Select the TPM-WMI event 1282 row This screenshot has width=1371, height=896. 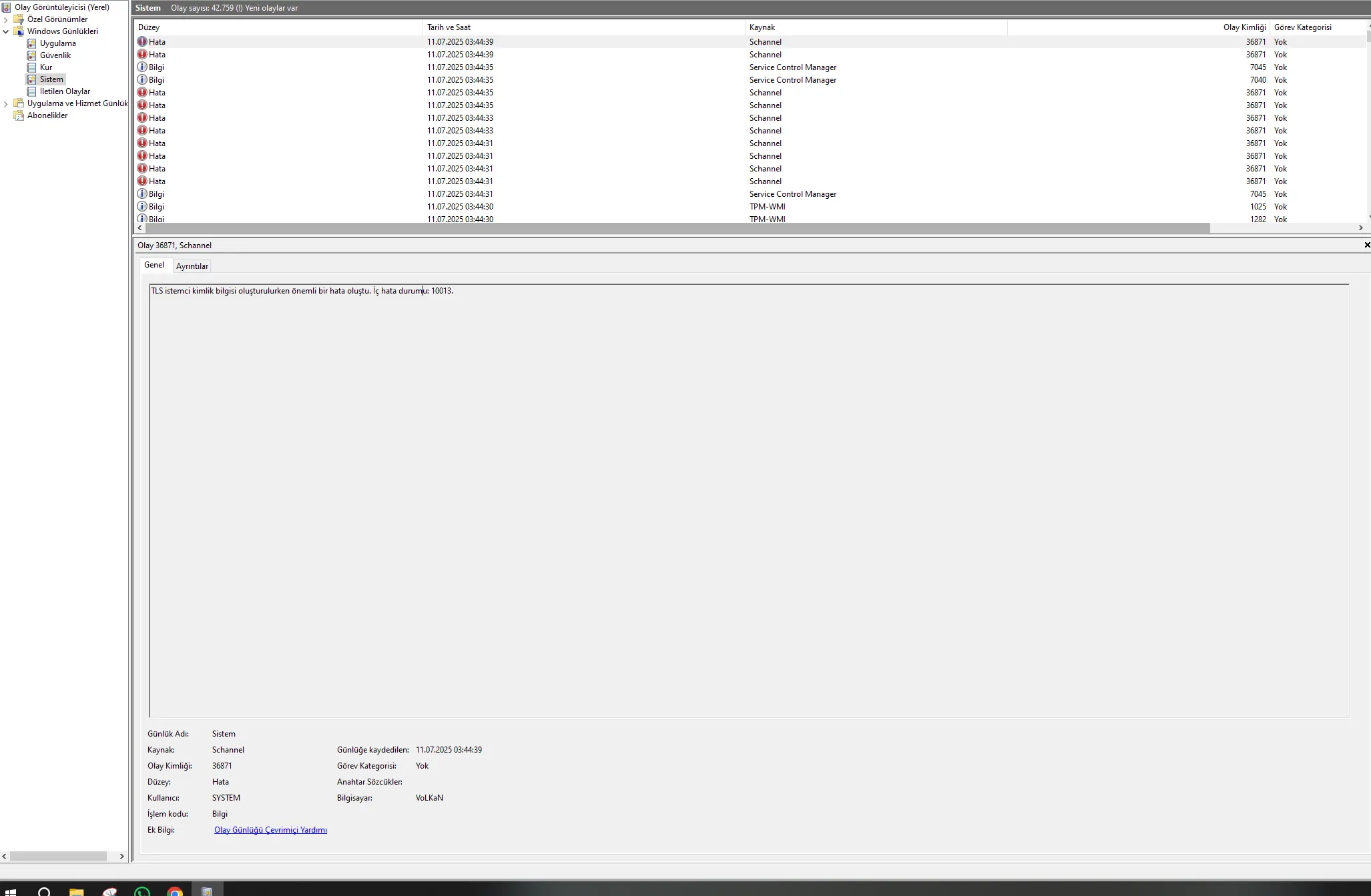pyautogui.click(x=749, y=219)
